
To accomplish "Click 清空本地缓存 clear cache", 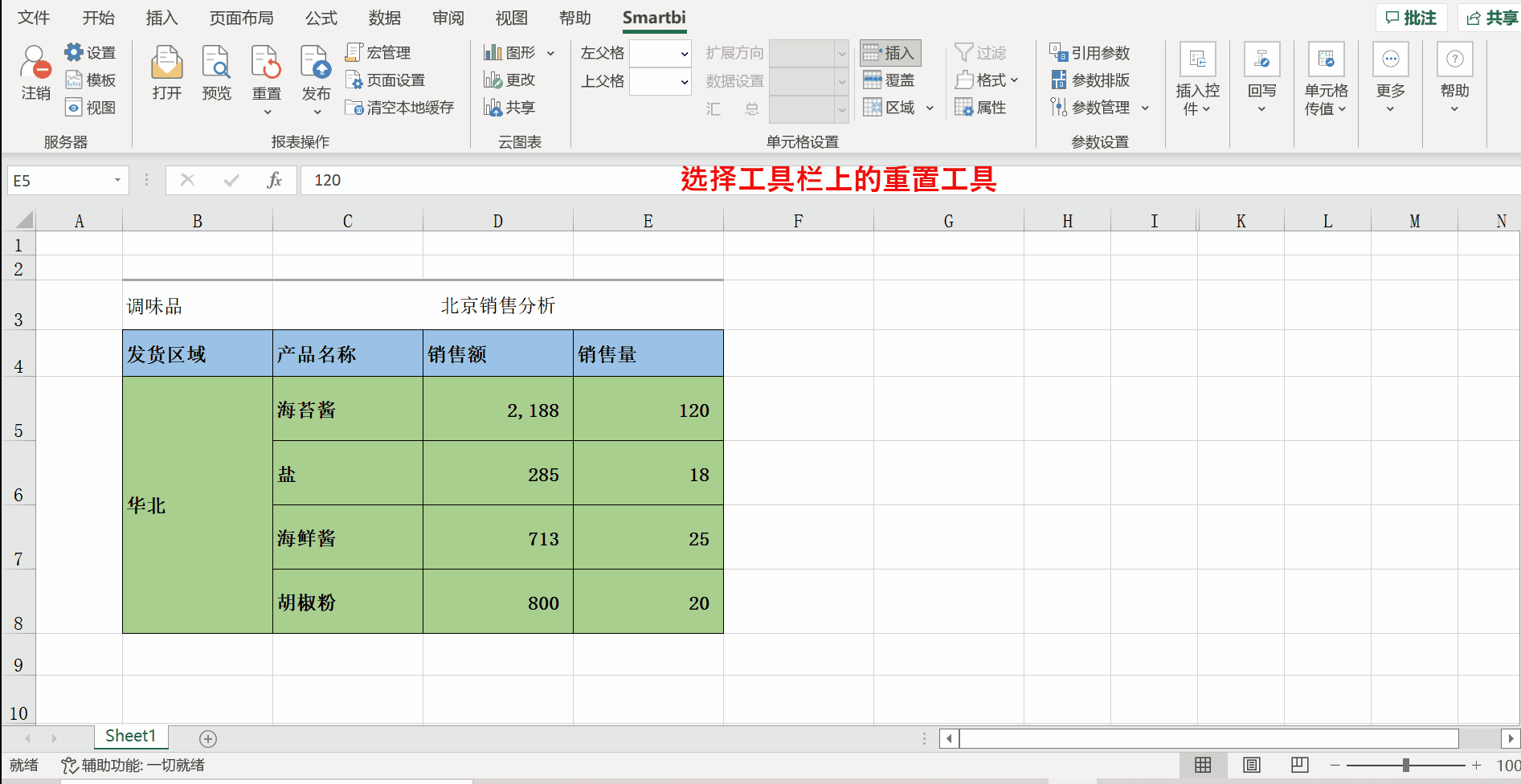I will 399,108.
